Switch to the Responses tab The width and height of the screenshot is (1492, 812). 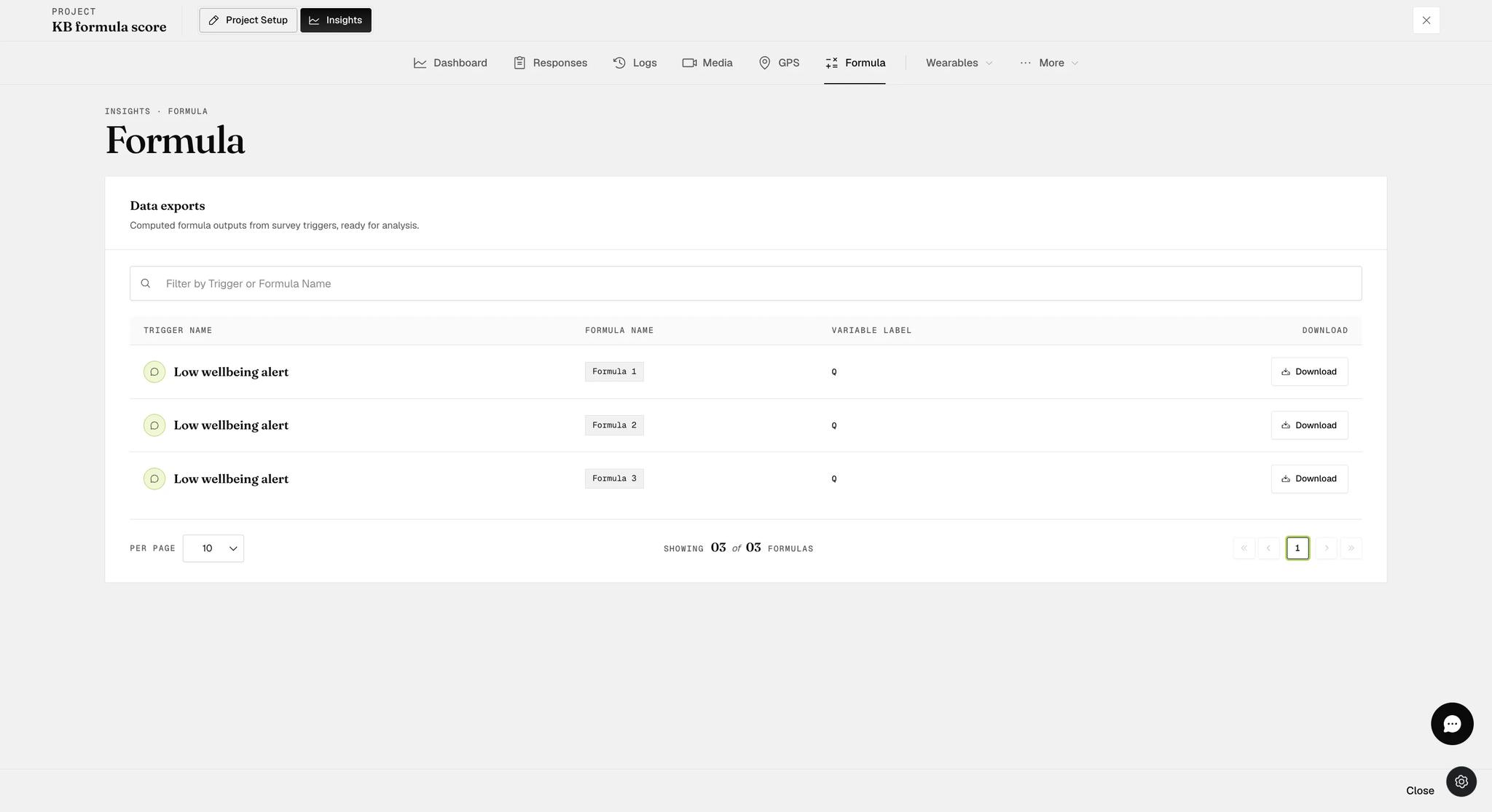click(550, 63)
